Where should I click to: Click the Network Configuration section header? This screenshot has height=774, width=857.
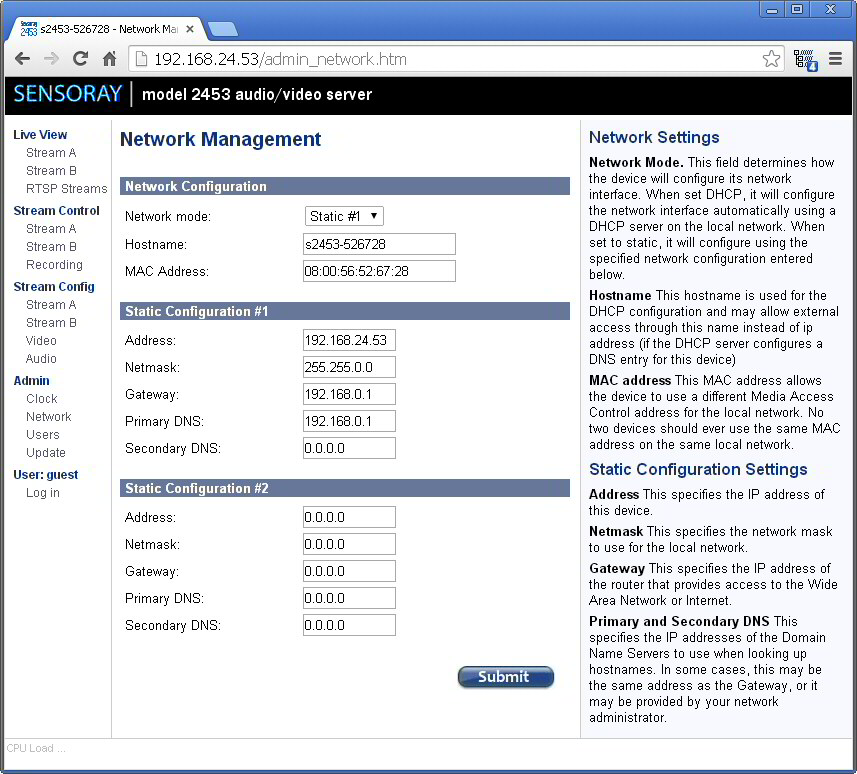click(345, 186)
